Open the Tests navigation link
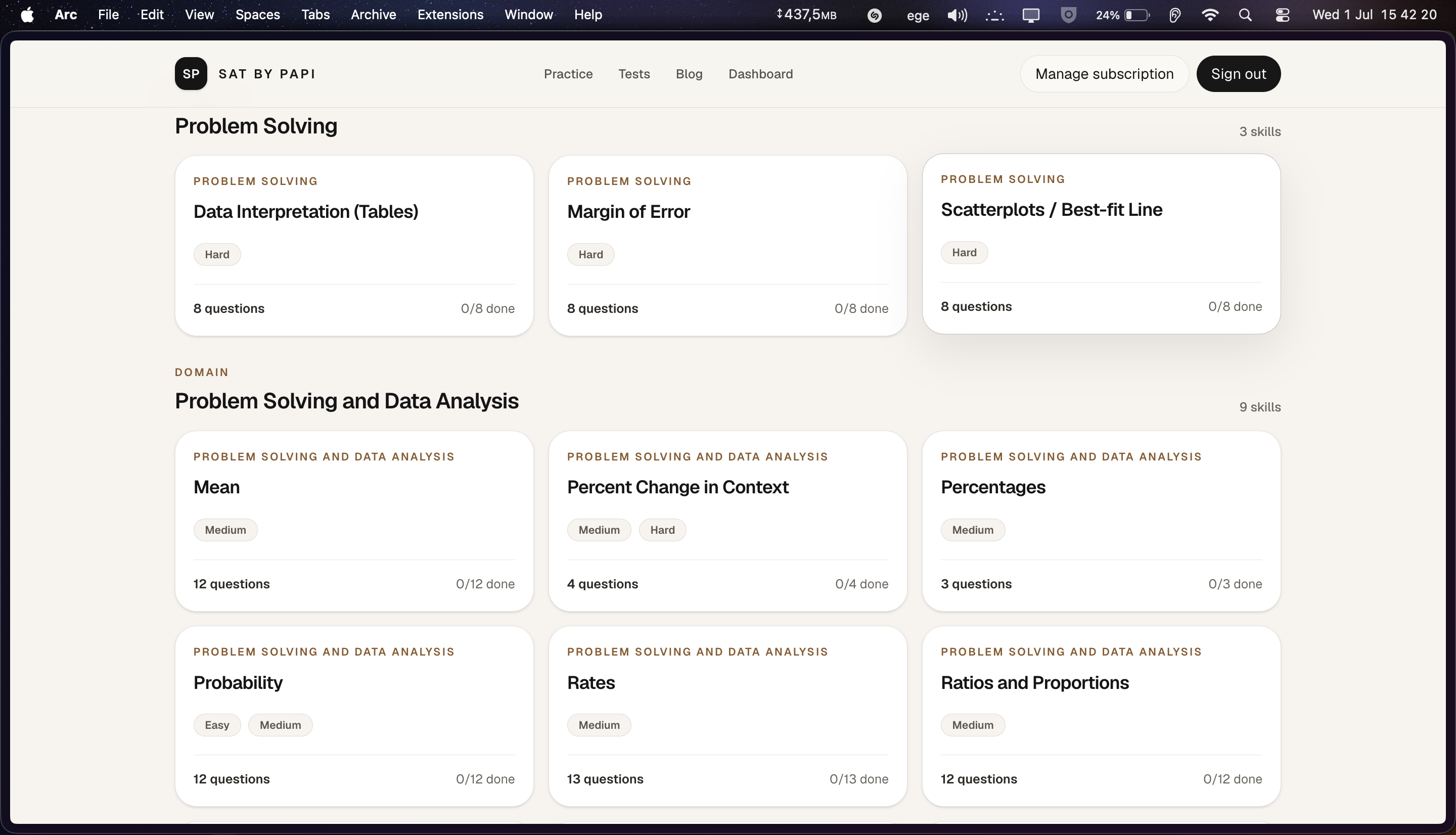This screenshot has height=835, width=1456. [633, 74]
